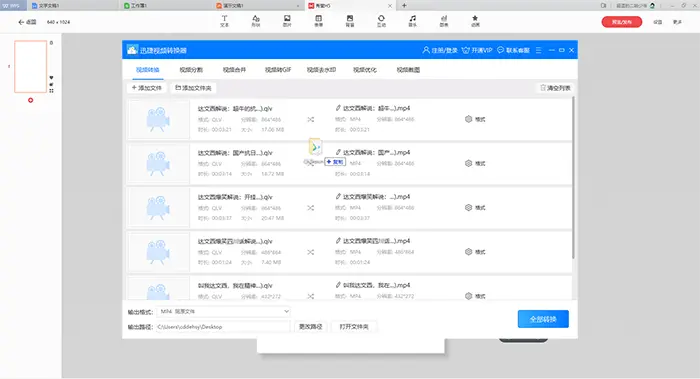The height and width of the screenshot is (379, 700).
Task: Click the camera thumbnail of the 17.06 MB video
Action: tap(158, 119)
